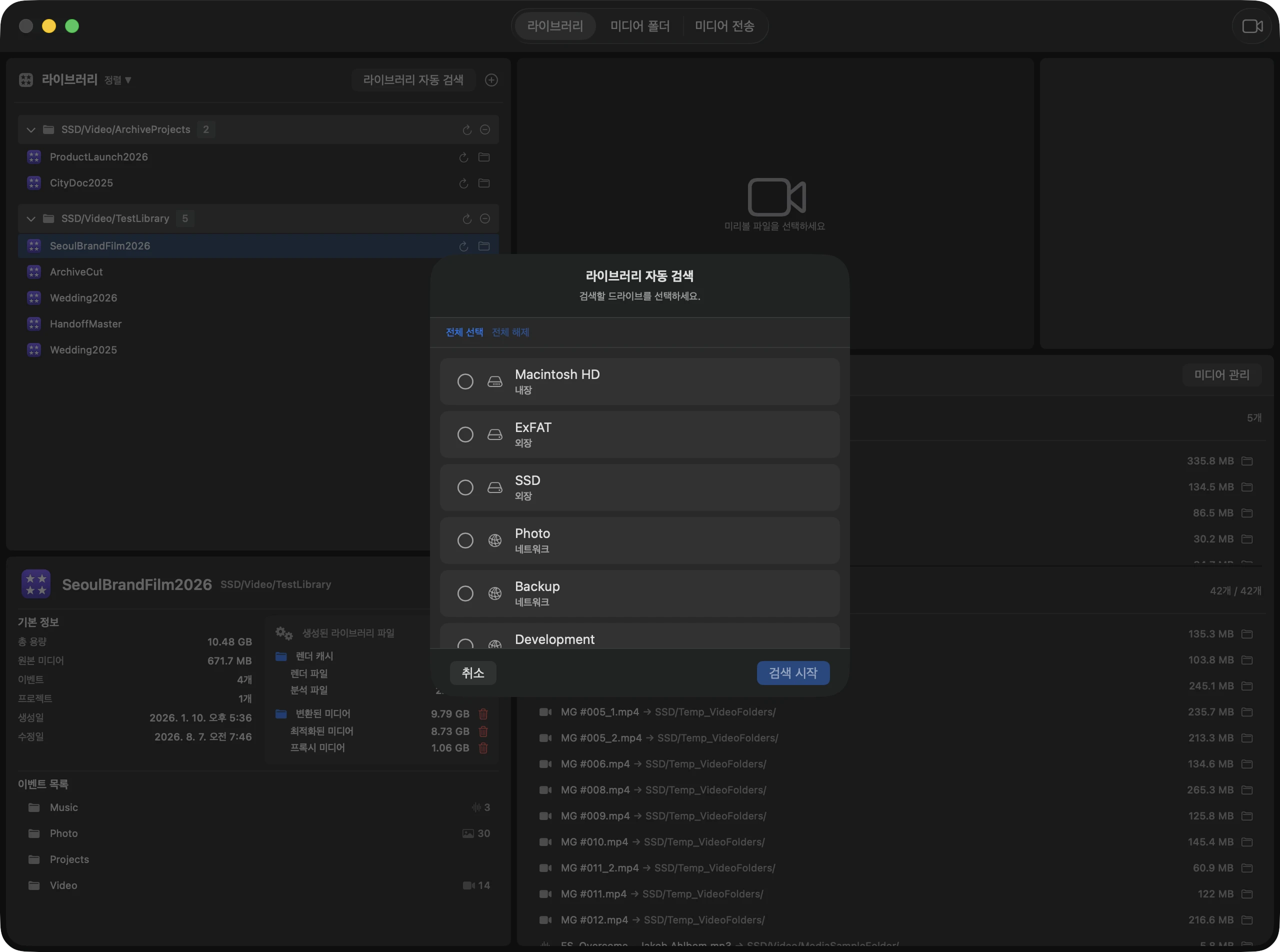Refresh the ProductLaunch2026 library

pos(463,157)
